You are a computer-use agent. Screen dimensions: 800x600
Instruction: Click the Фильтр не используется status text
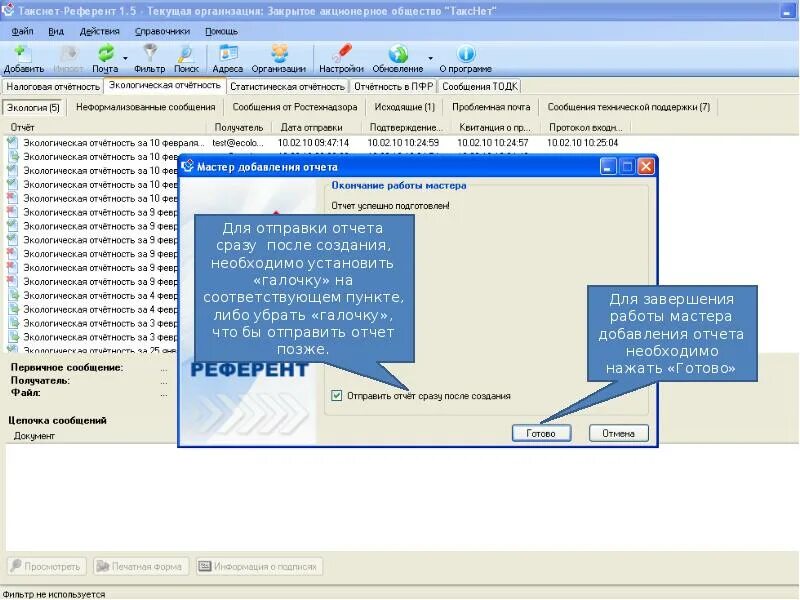(x=54, y=594)
